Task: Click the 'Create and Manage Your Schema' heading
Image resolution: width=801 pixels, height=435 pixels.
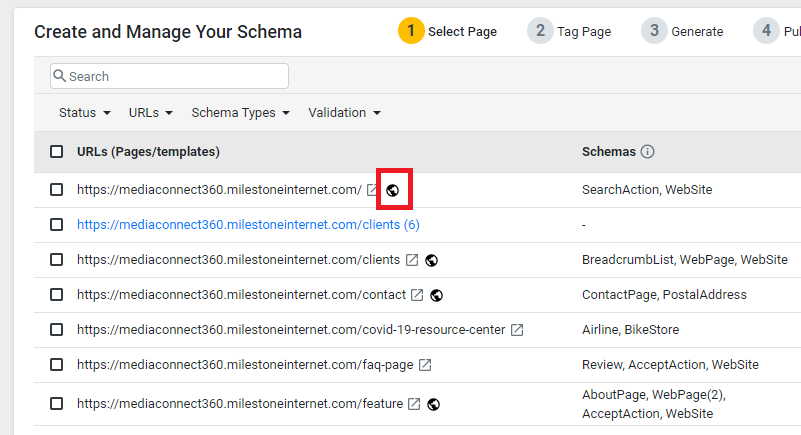Action: tap(168, 32)
